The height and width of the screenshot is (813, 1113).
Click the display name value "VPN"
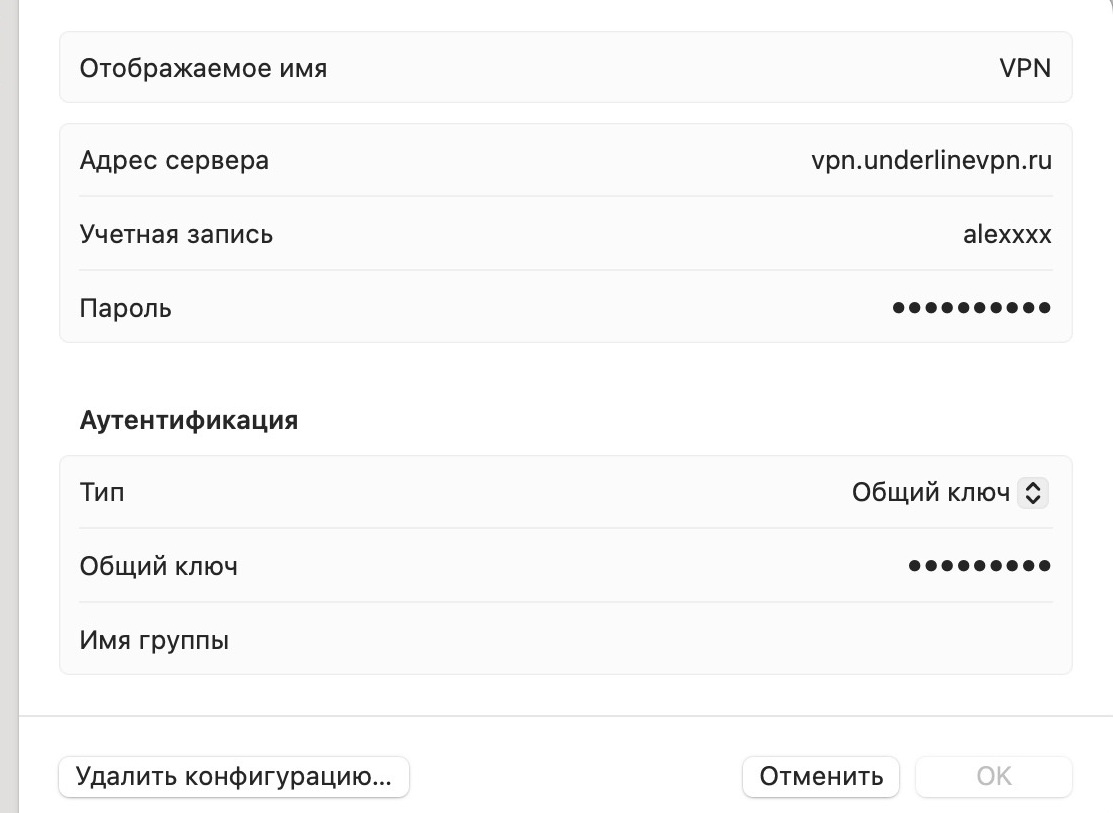click(1025, 69)
